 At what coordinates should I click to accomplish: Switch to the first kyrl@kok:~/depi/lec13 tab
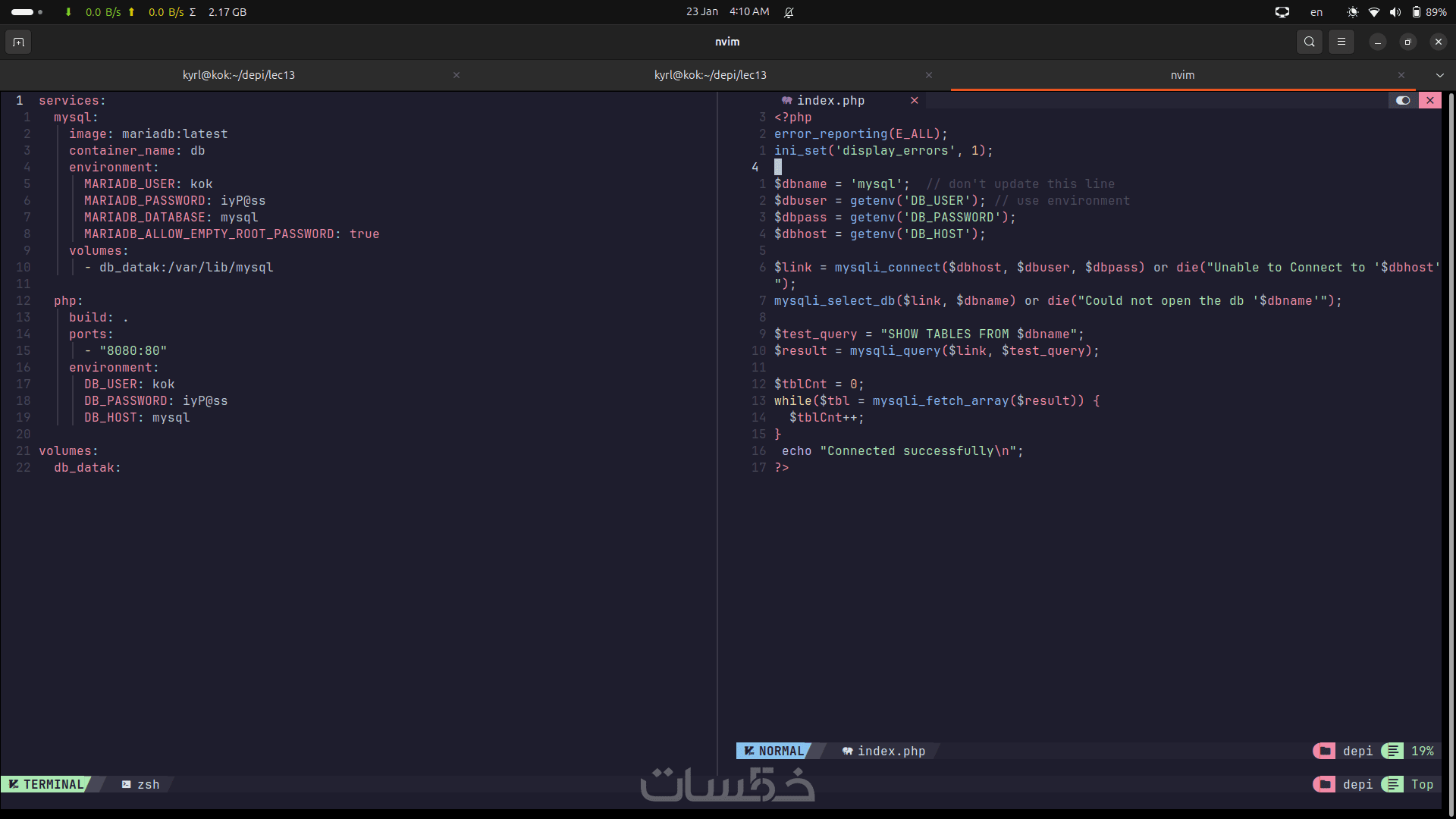[238, 75]
